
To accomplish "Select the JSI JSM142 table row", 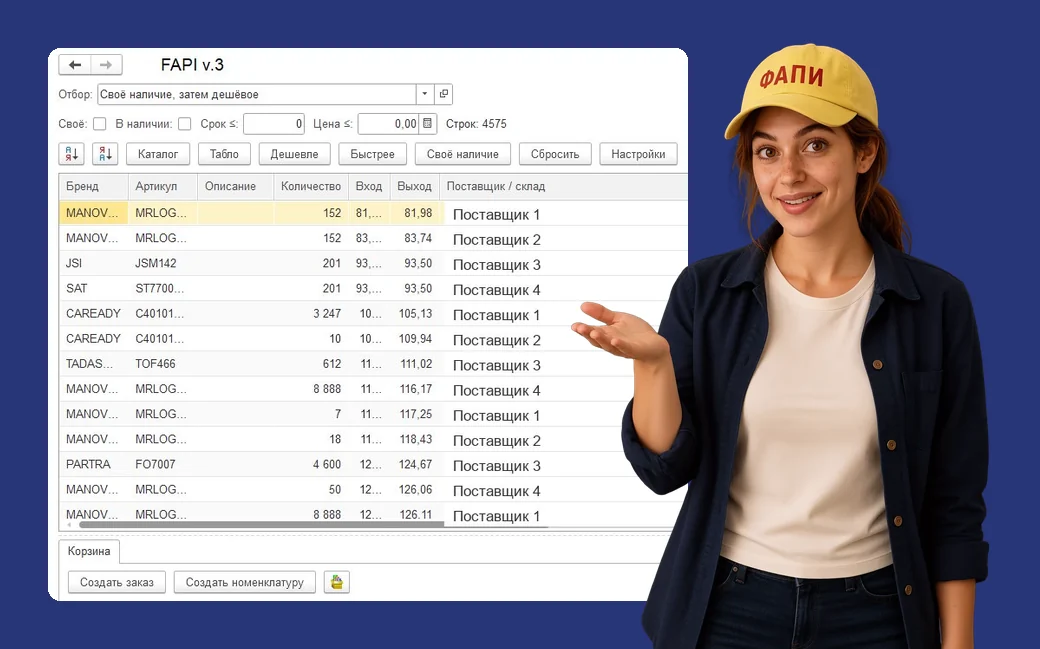I will tap(373, 263).
